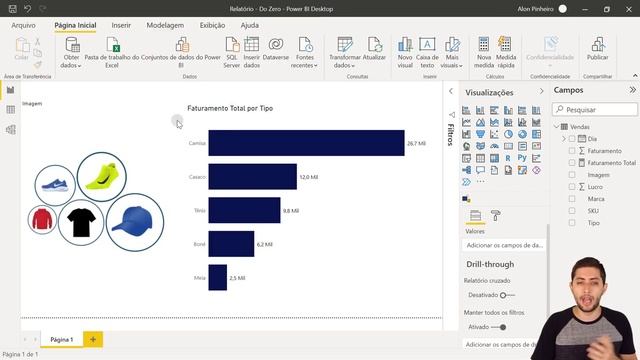Open the Fontes recentes dropdown

(304, 53)
